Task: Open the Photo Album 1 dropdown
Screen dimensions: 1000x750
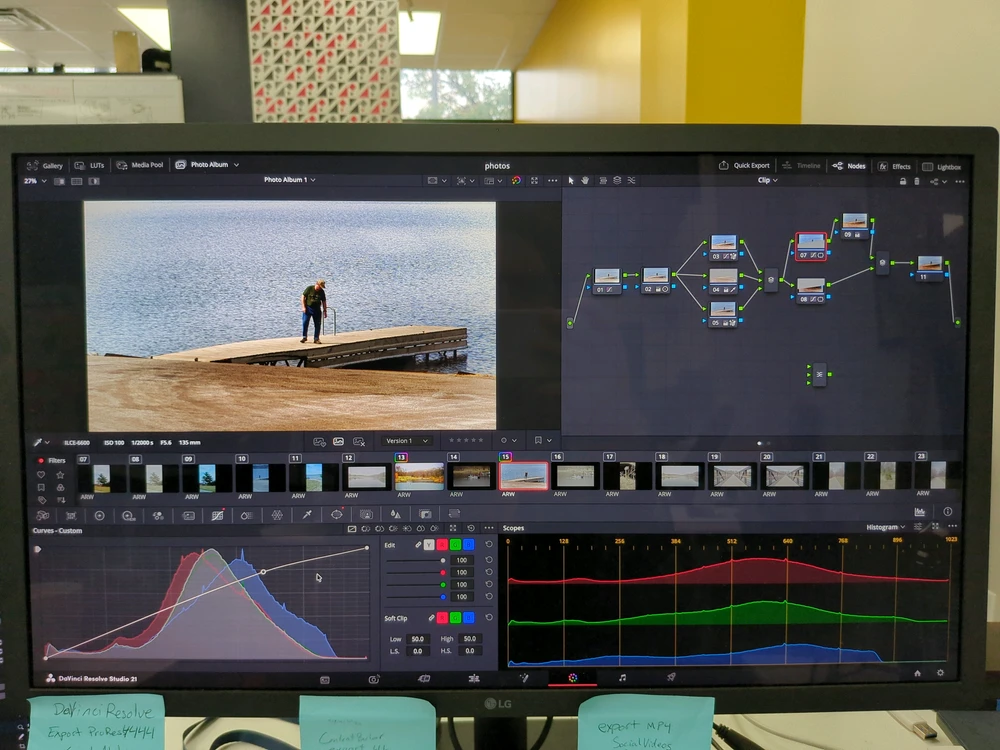Action: 290,180
